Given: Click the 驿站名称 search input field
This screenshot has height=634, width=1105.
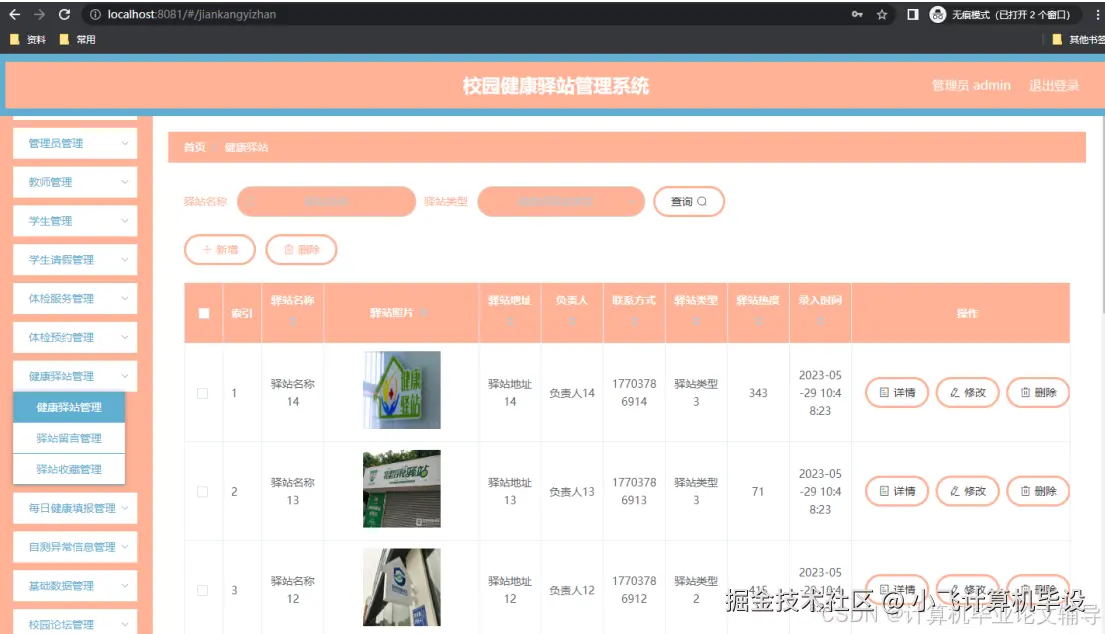Looking at the screenshot, I should coord(325,201).
